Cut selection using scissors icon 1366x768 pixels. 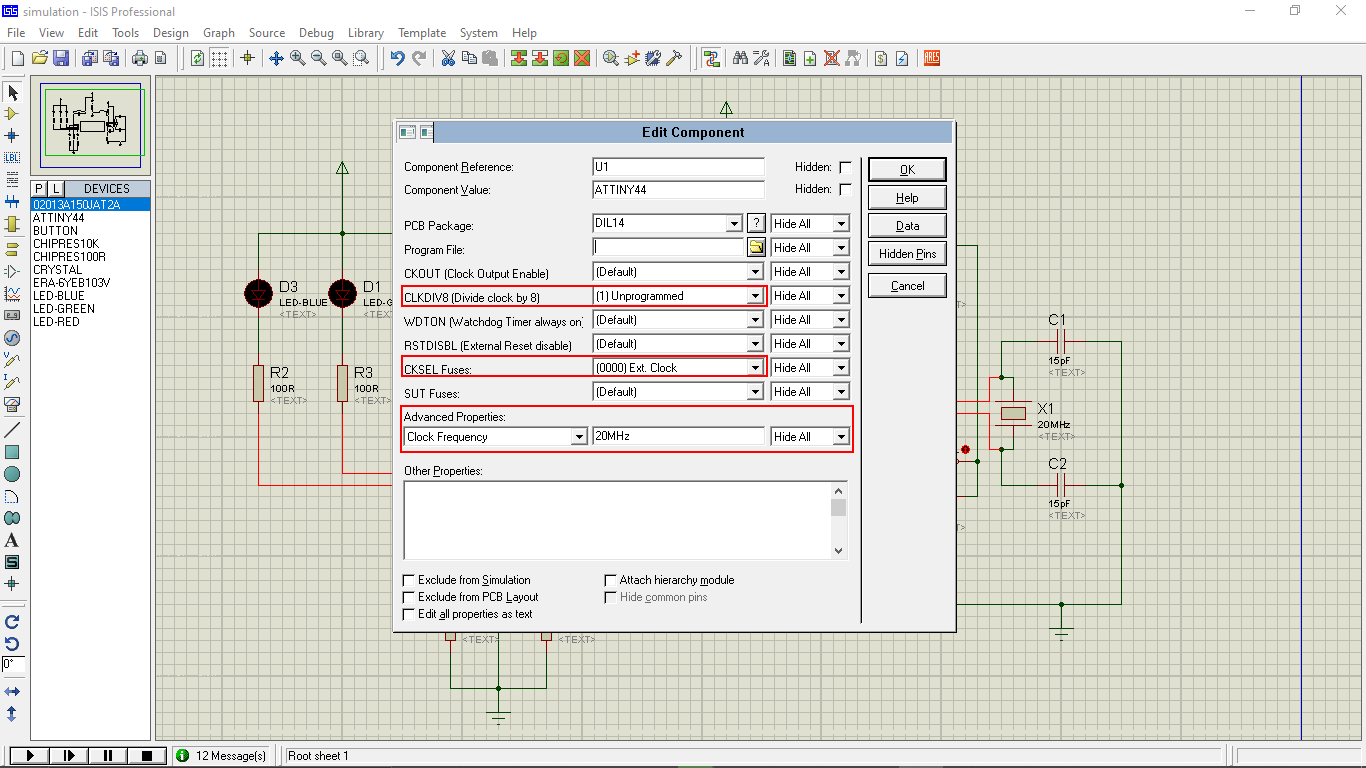(448, 59)
